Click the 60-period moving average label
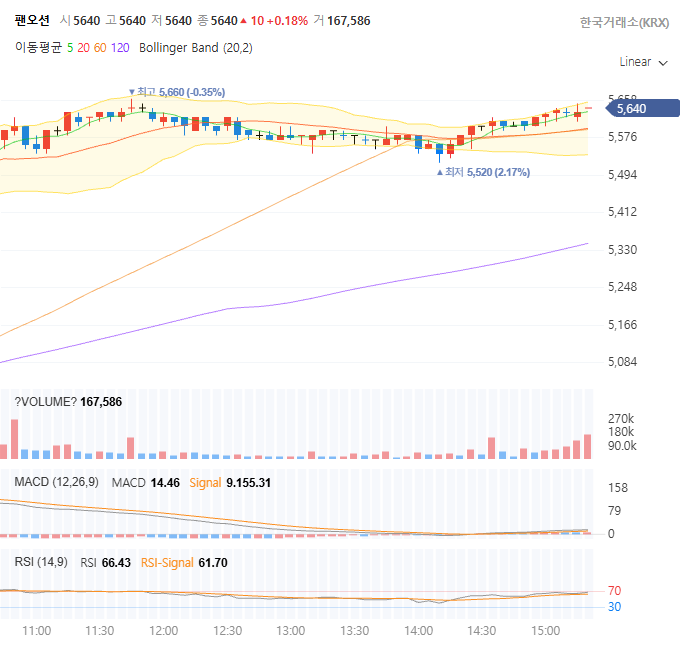Screen dimensions: 685x653 pyautogui.click(x=100, y=48)
